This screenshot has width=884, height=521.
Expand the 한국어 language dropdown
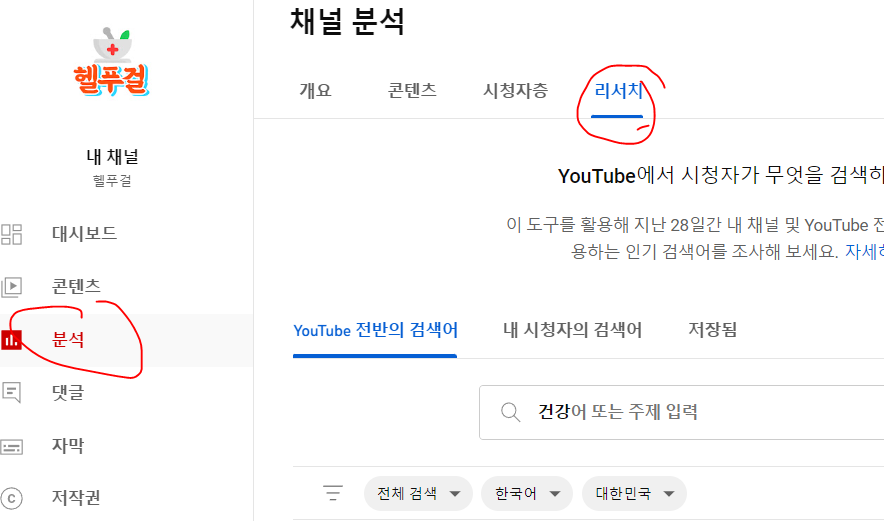tap(527, 494)
